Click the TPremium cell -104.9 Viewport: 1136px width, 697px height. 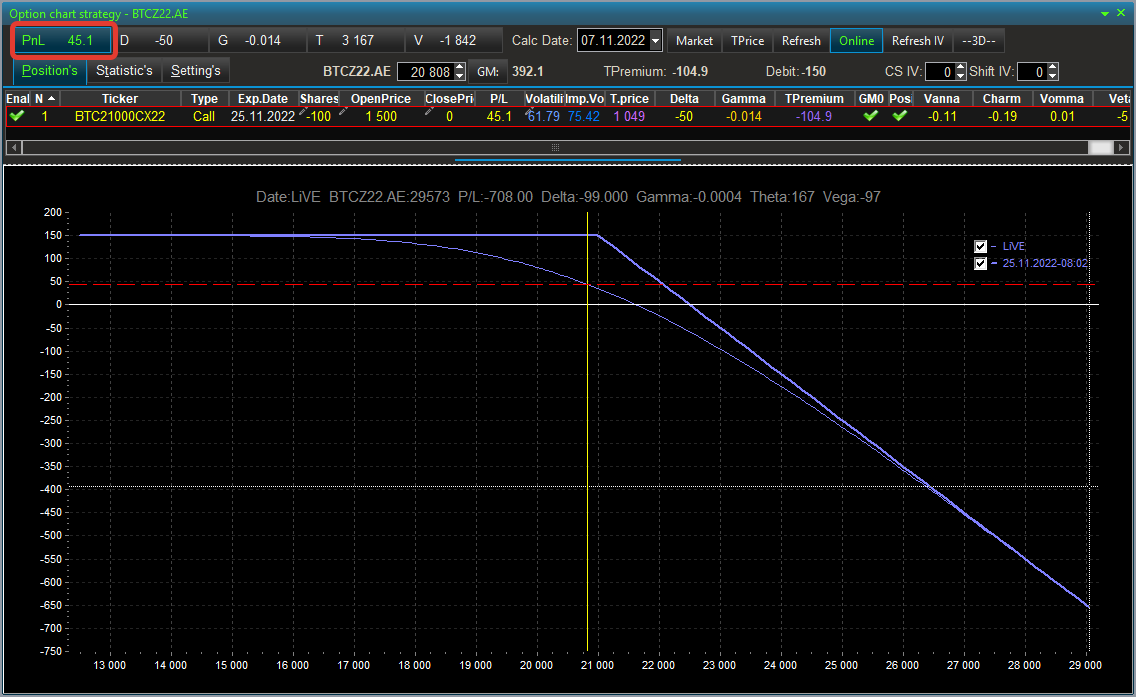tap(814, 116)
